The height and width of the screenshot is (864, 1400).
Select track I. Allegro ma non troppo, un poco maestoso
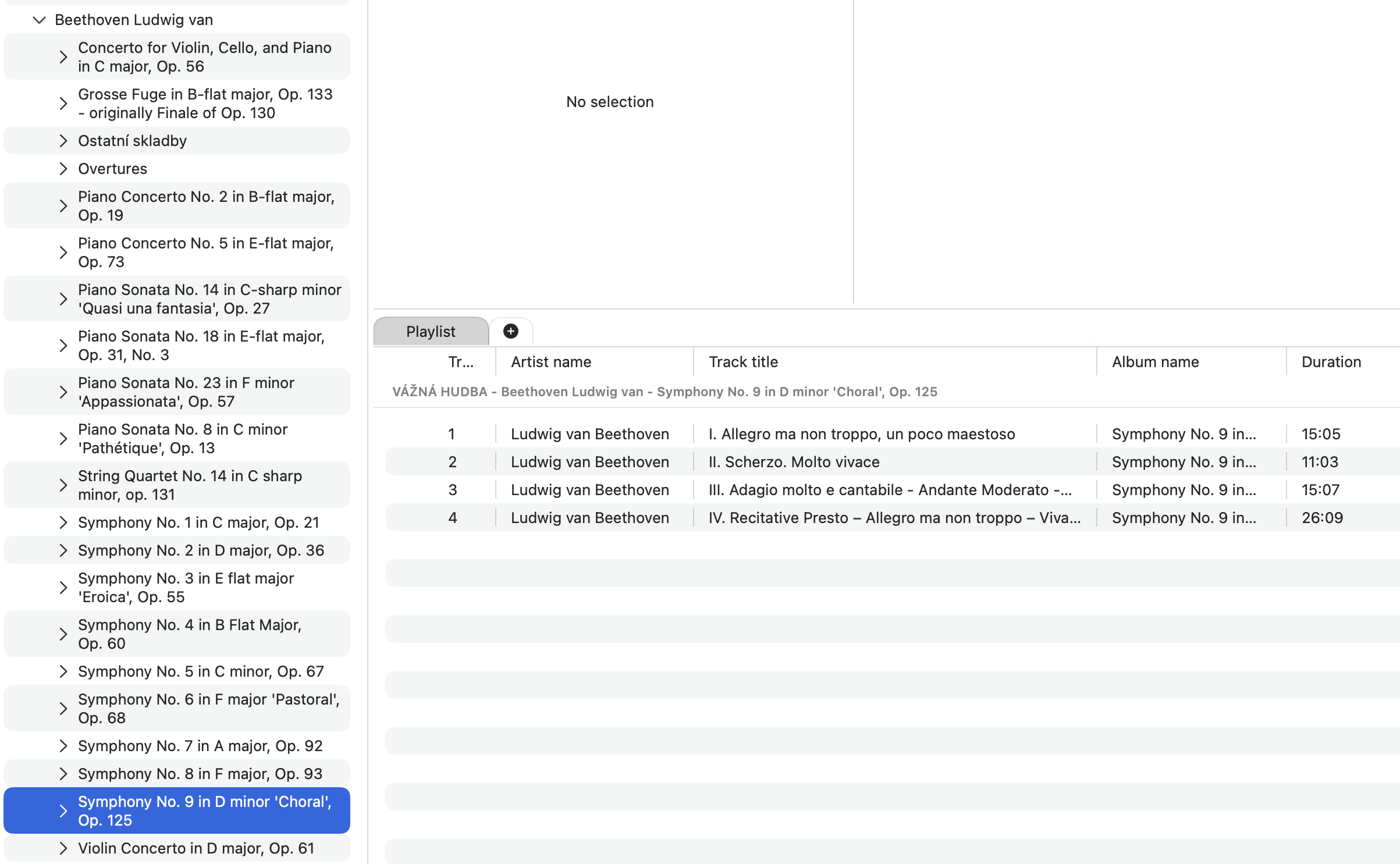coord(862,434)
